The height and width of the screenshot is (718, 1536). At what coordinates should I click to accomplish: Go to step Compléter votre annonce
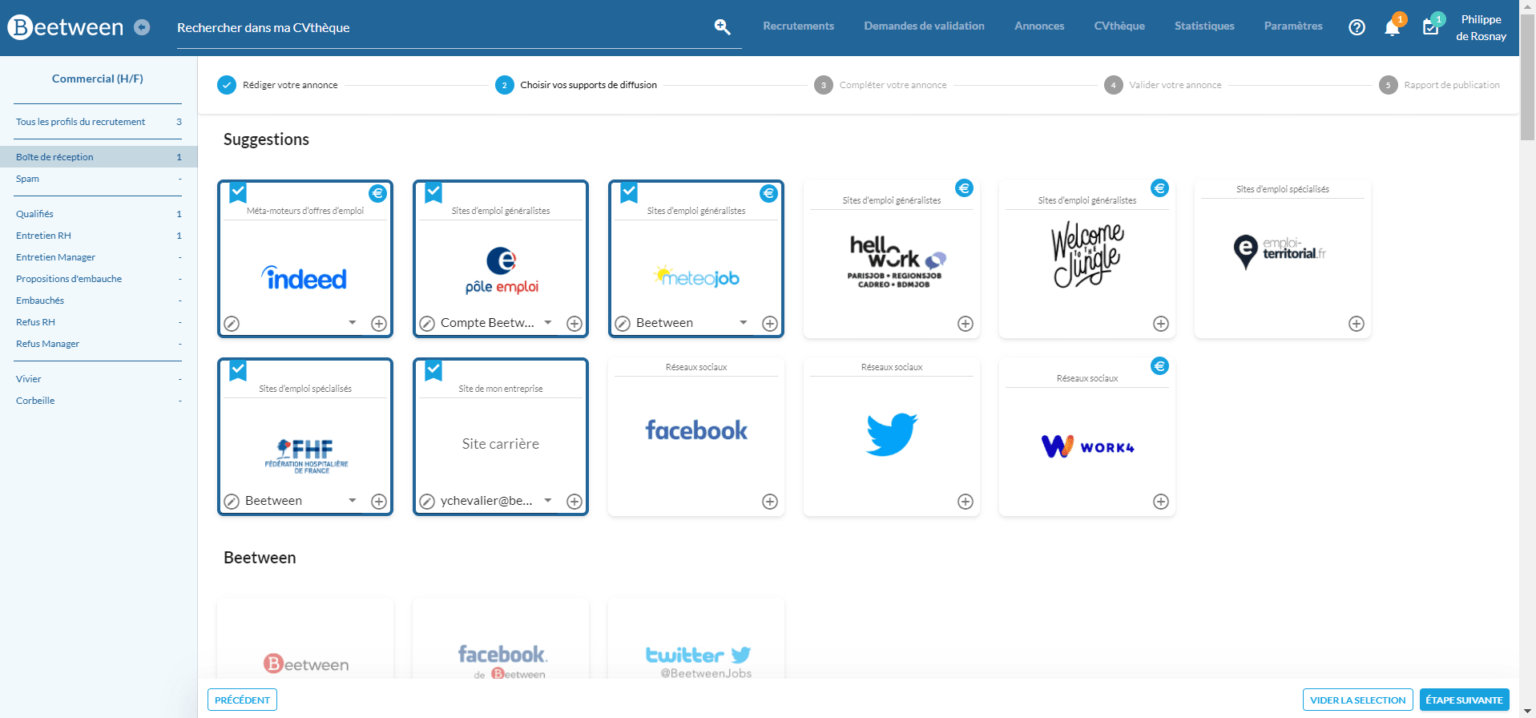tap(880, 85)
